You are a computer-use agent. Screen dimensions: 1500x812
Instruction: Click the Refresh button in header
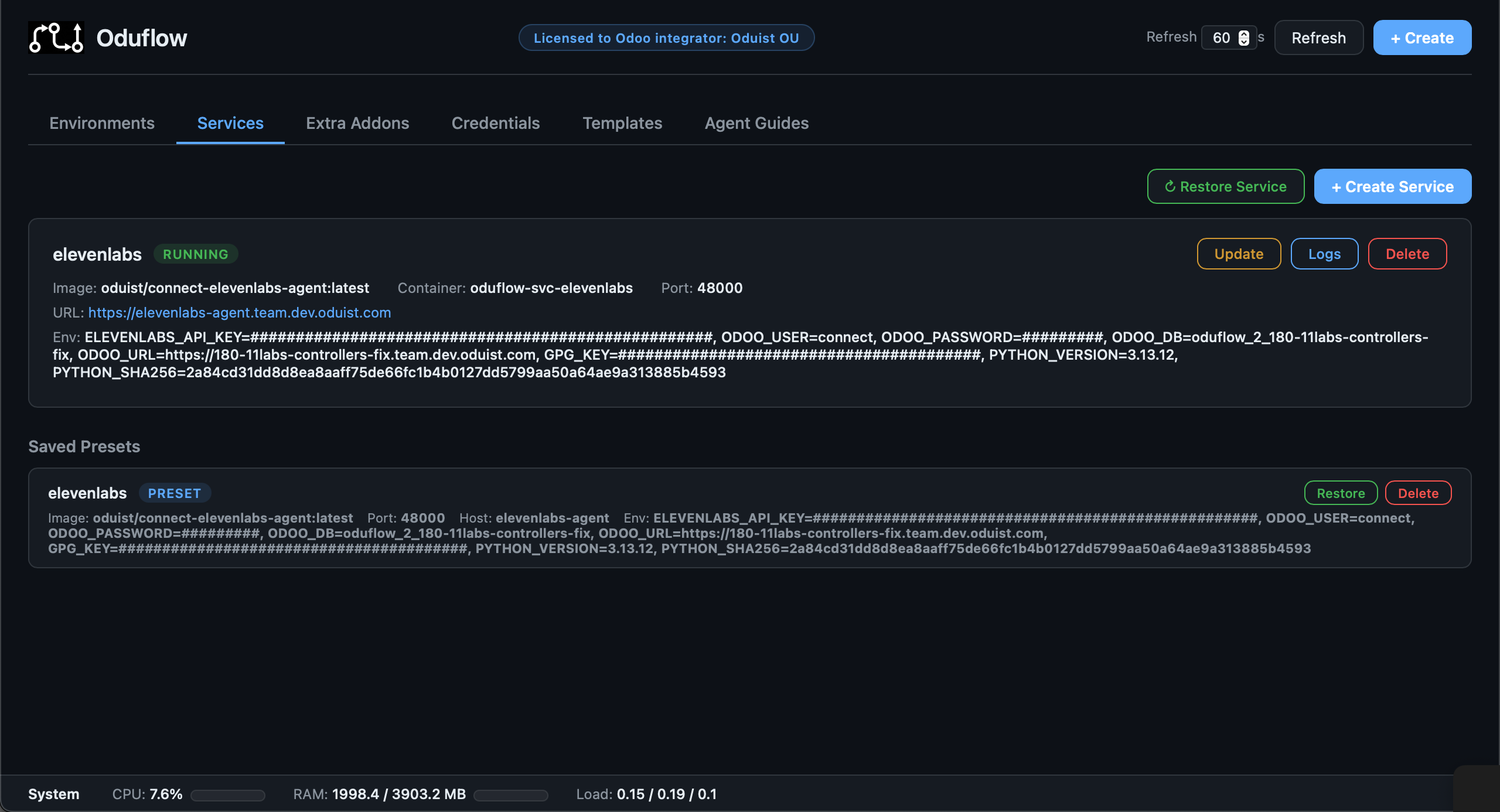click(x=1318, y=38)
